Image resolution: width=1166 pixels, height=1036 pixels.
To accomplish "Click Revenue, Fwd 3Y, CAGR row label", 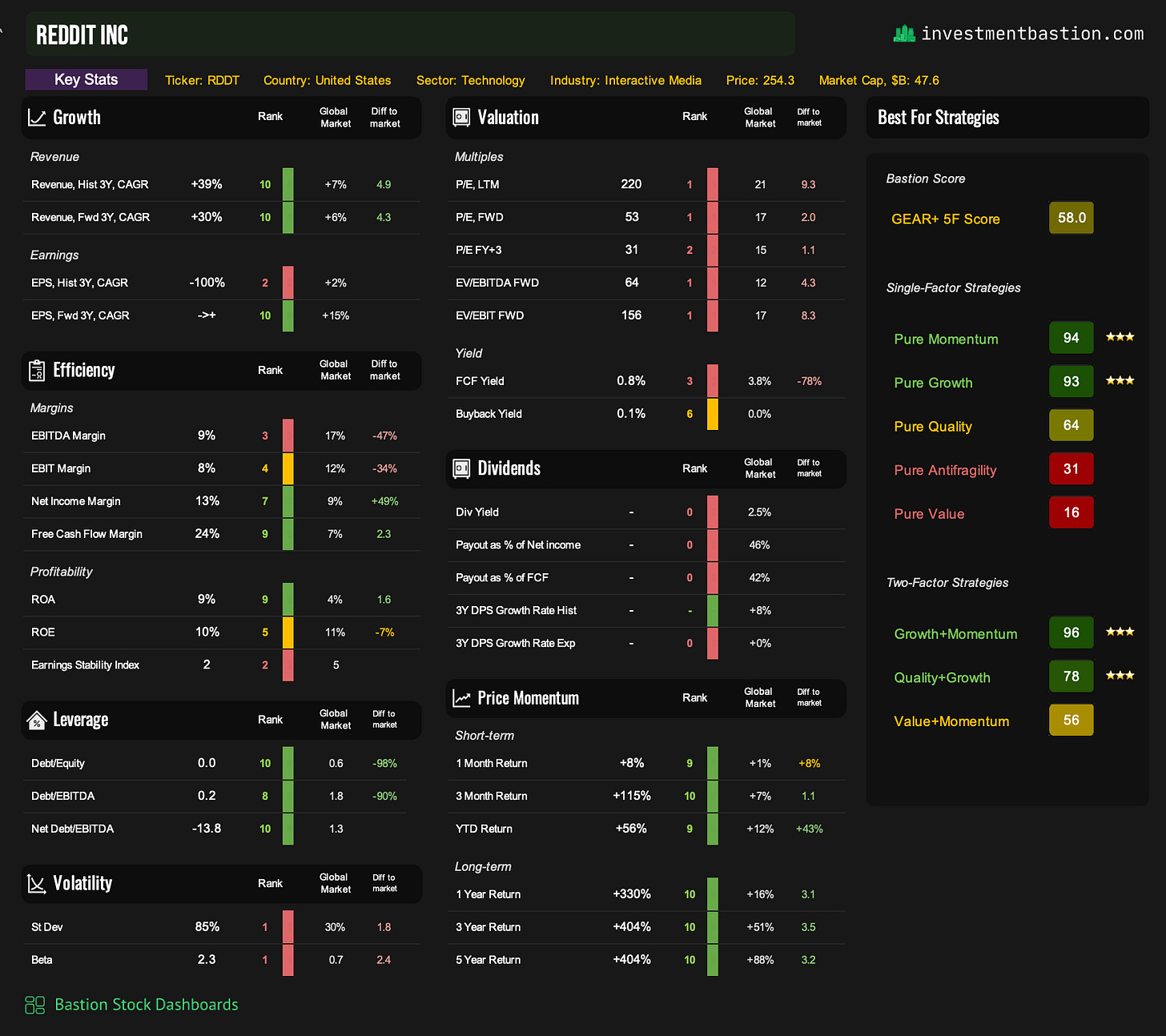I will [x=90, y=217].
